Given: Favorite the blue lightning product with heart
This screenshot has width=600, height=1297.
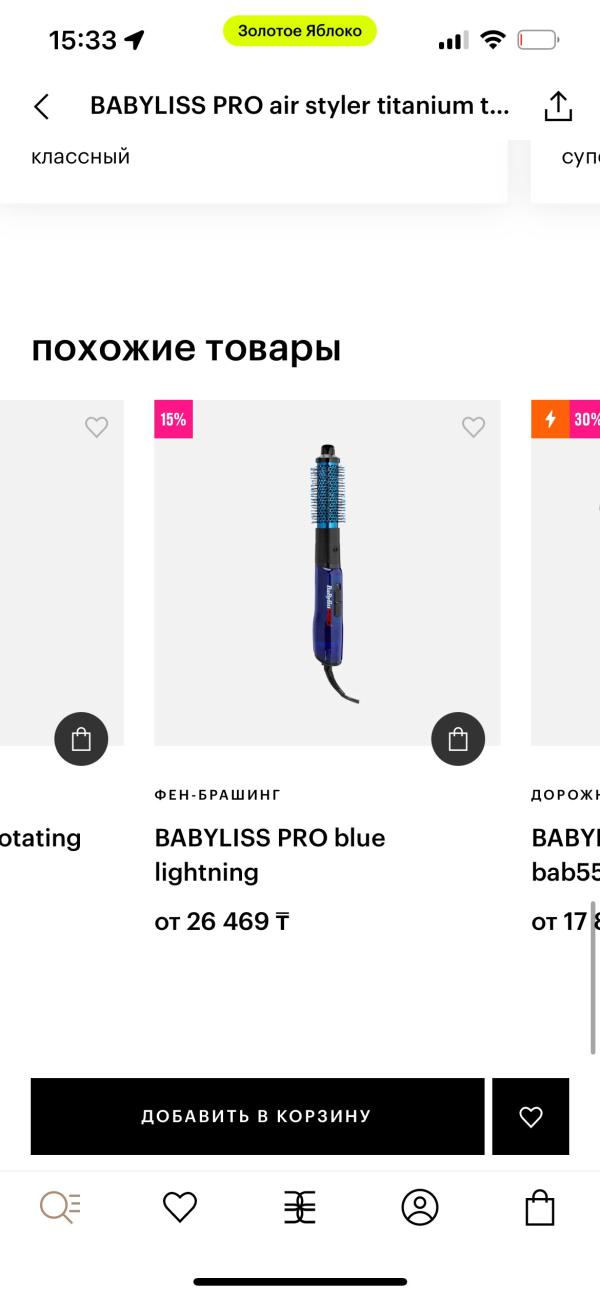Looking at the screenshot, I should coord(473,427).
